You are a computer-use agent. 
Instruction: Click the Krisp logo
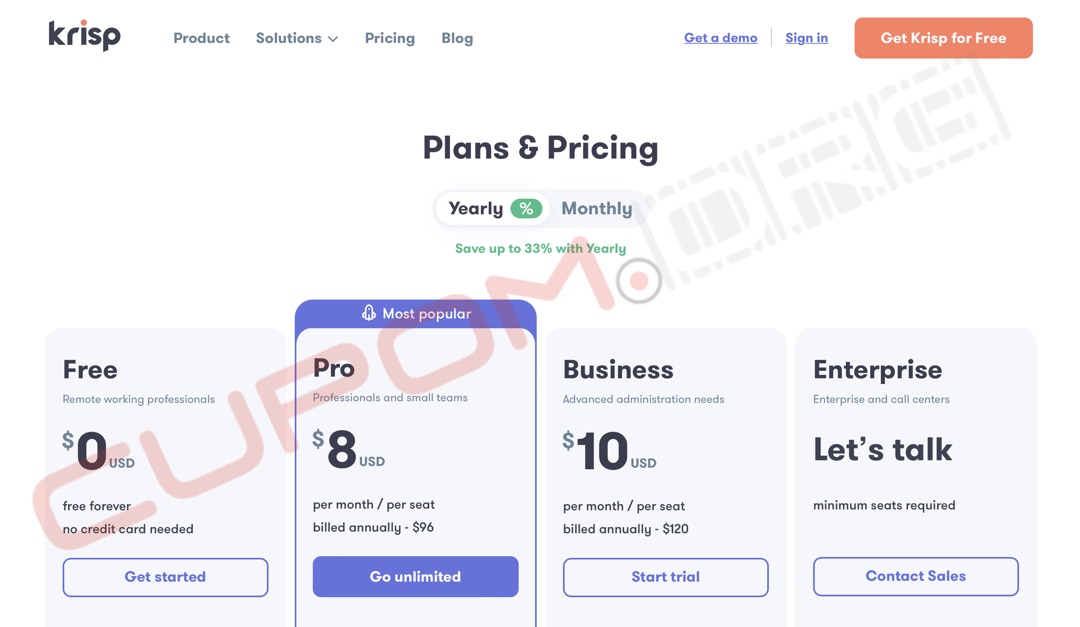click(84, 36)
